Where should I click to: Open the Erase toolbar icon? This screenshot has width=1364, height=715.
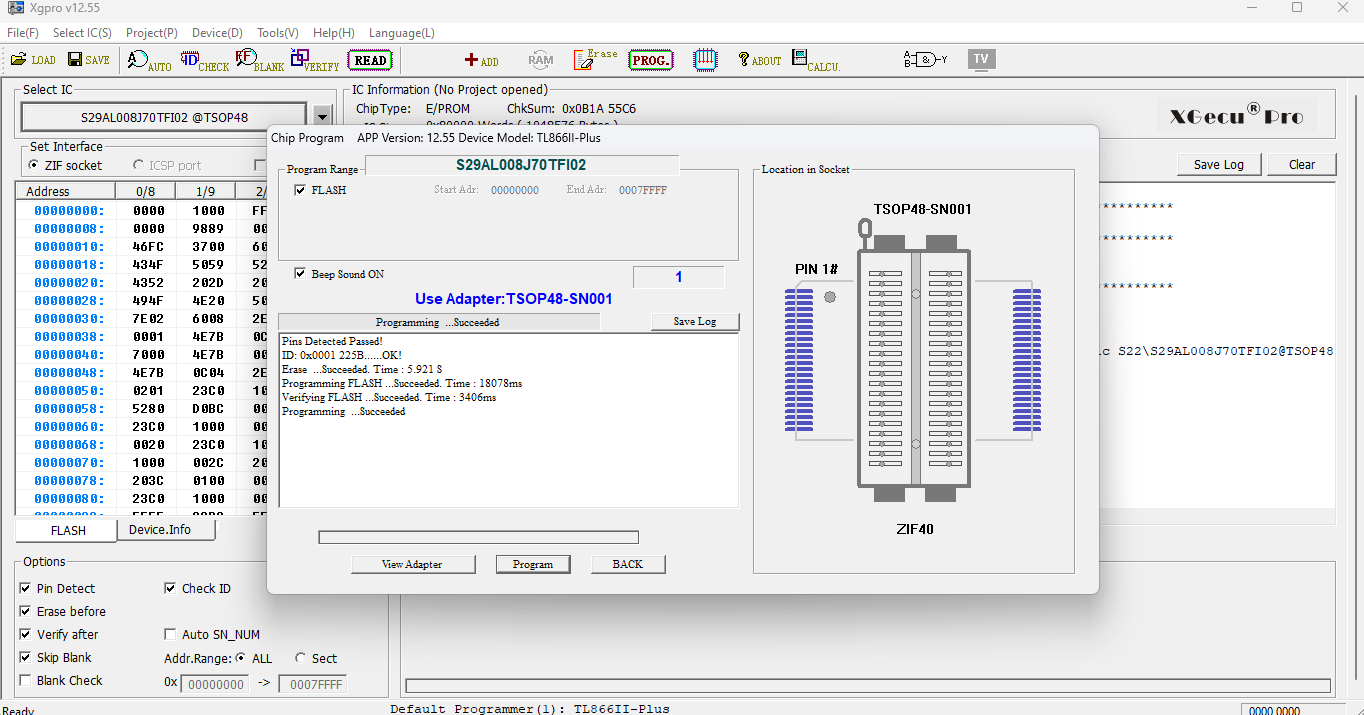click(x=594, y=59)
